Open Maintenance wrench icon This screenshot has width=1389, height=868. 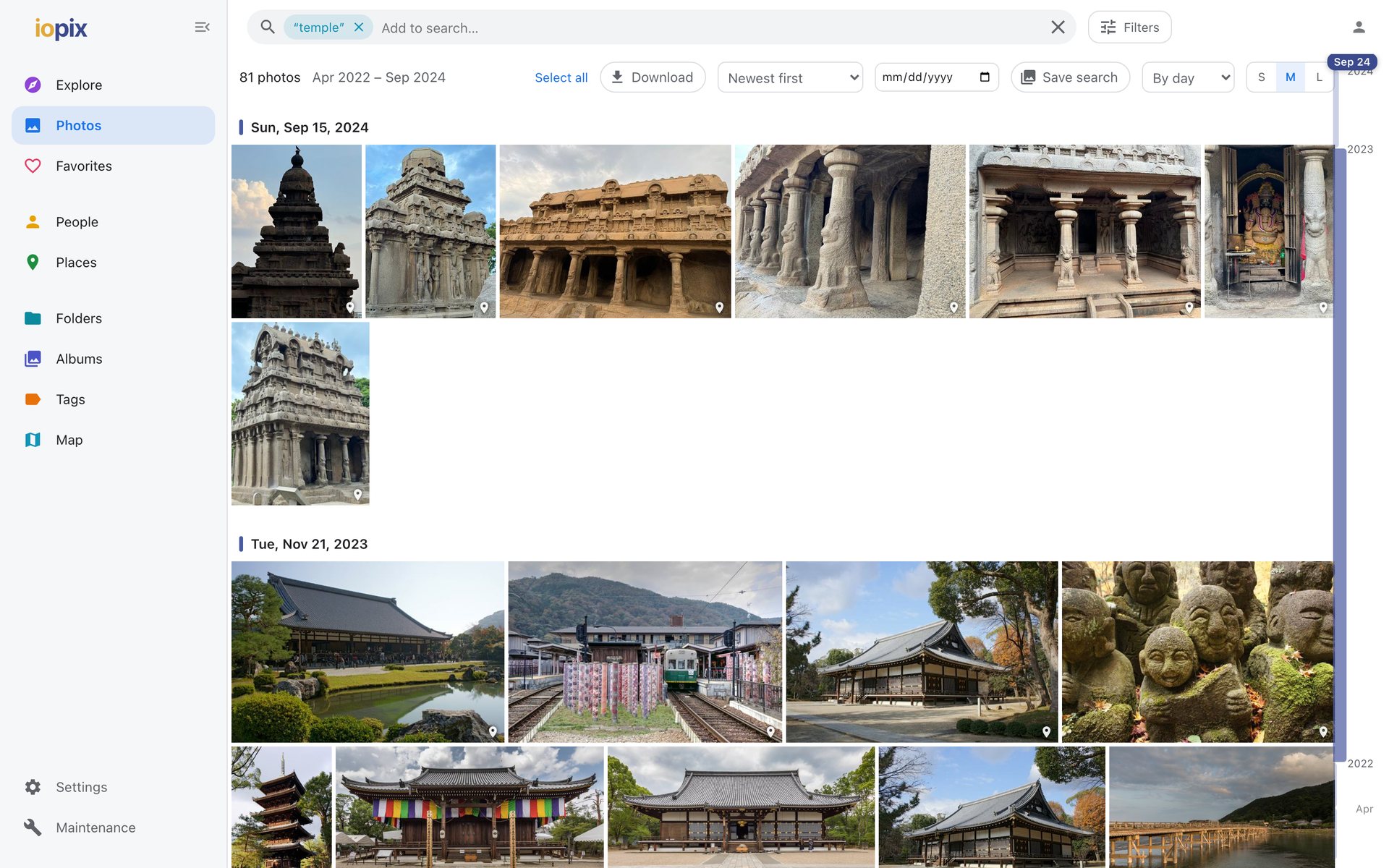coord(33,827)
